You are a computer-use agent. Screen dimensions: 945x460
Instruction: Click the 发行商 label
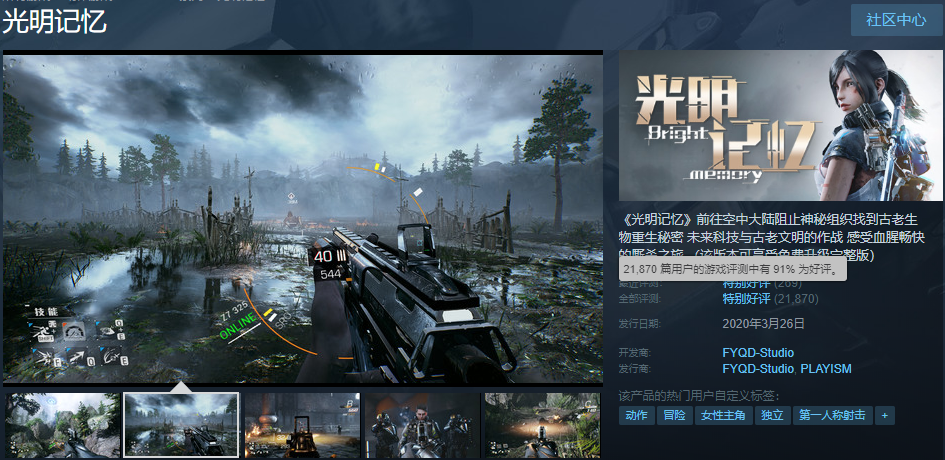635,368
